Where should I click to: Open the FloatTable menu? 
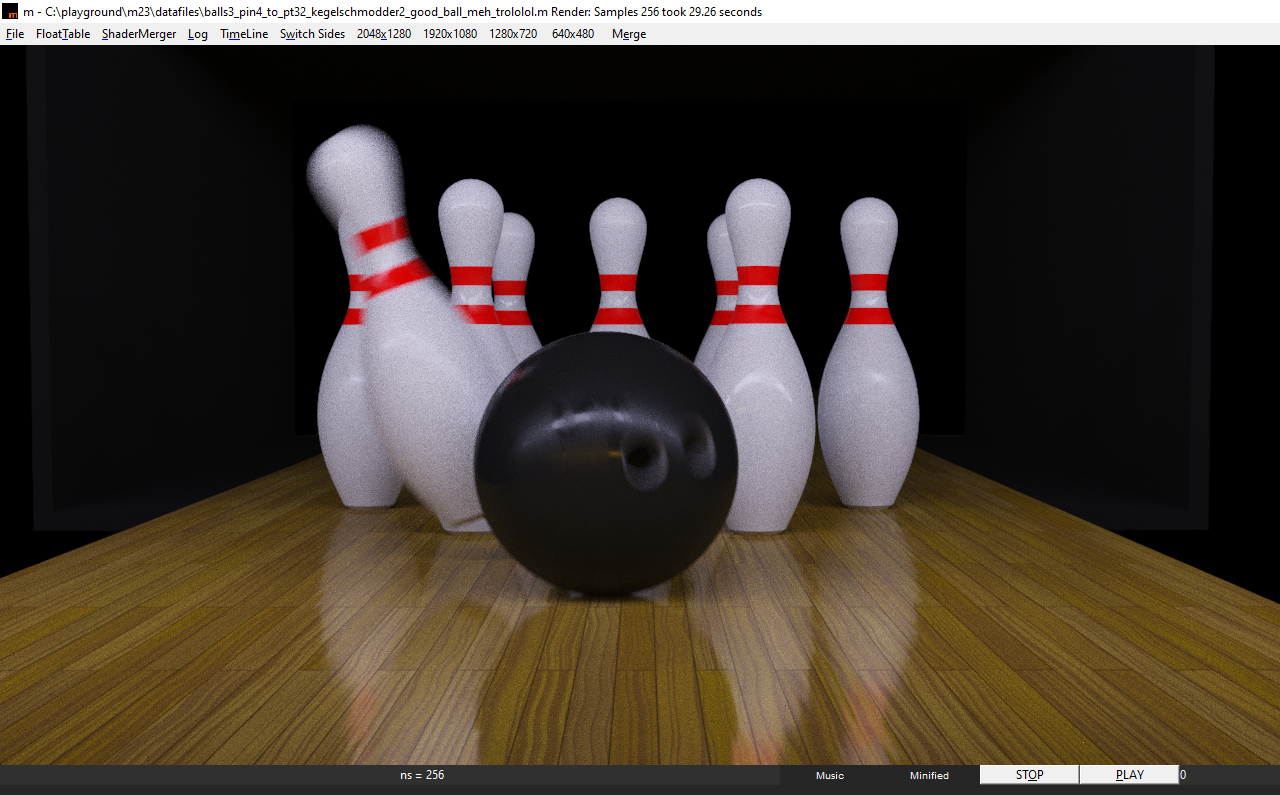[x=63, y=34]
